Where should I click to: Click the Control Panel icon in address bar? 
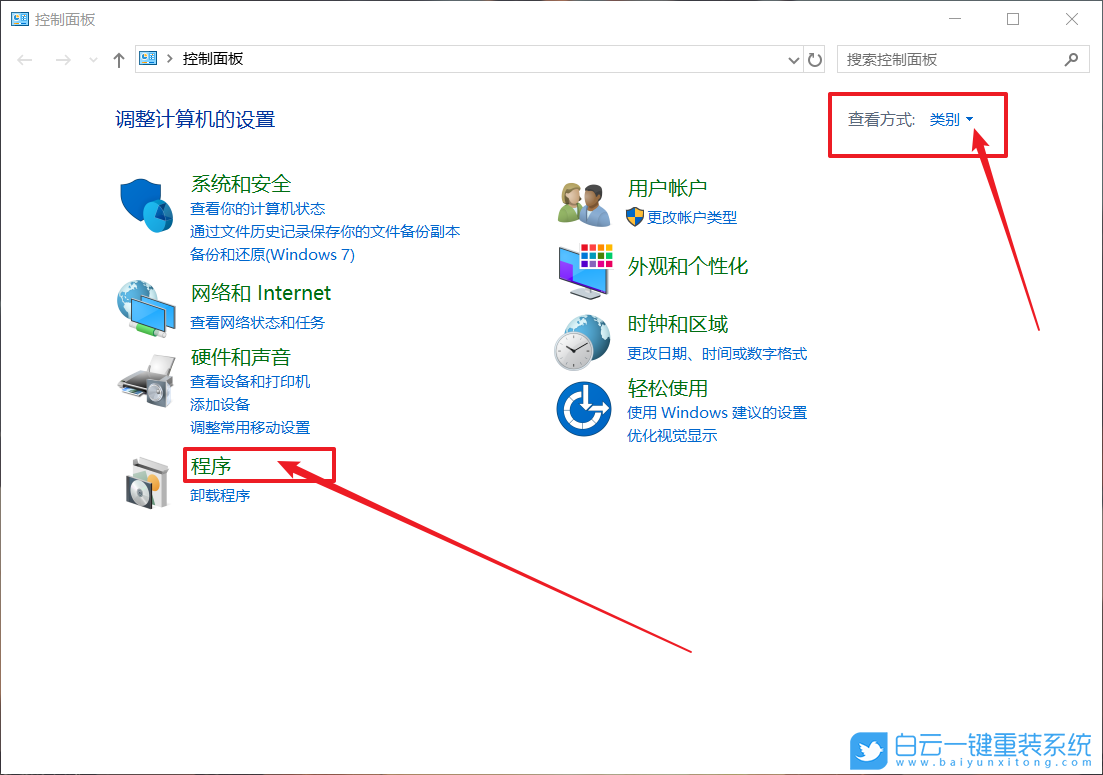[146, 59]
